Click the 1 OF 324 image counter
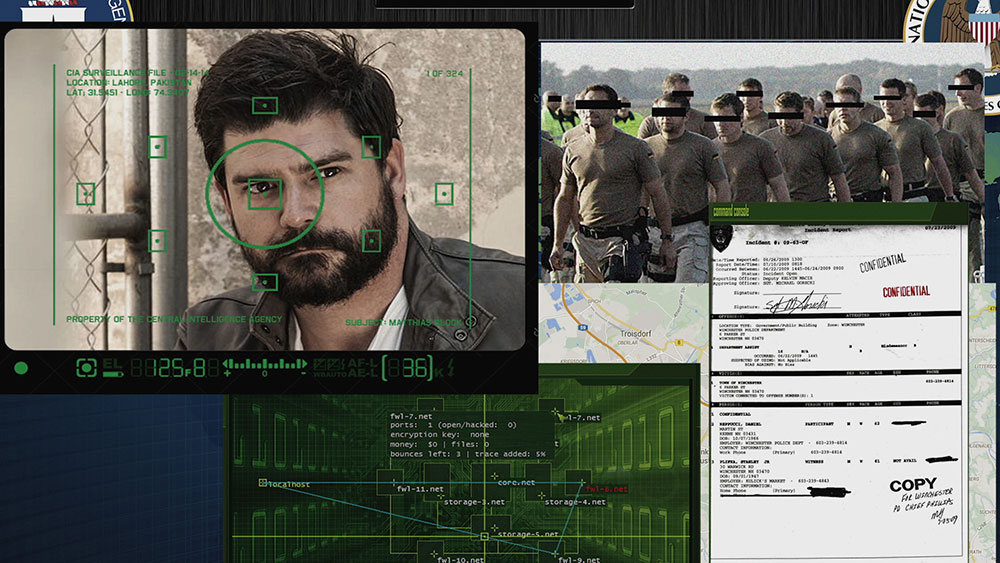 (445, 73)
